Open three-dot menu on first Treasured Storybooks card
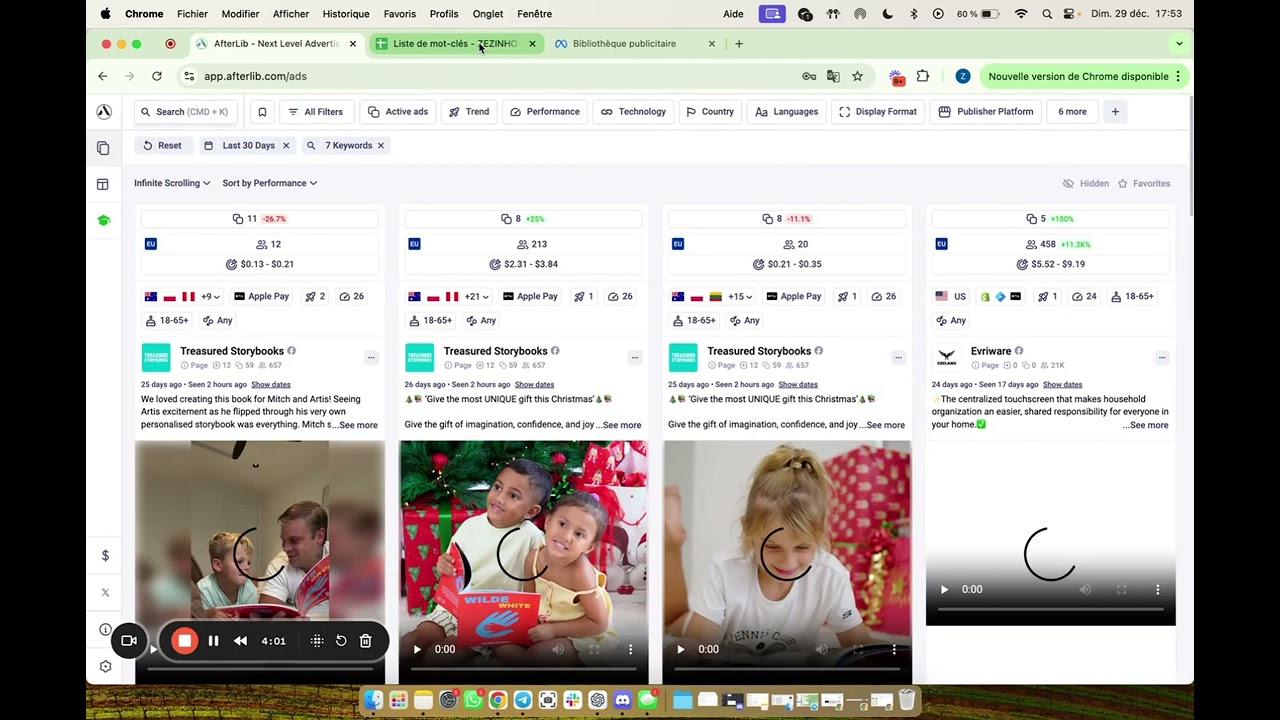Image resolution: width=1280 pixels, height=720 pixels. (x=371, y=357)
